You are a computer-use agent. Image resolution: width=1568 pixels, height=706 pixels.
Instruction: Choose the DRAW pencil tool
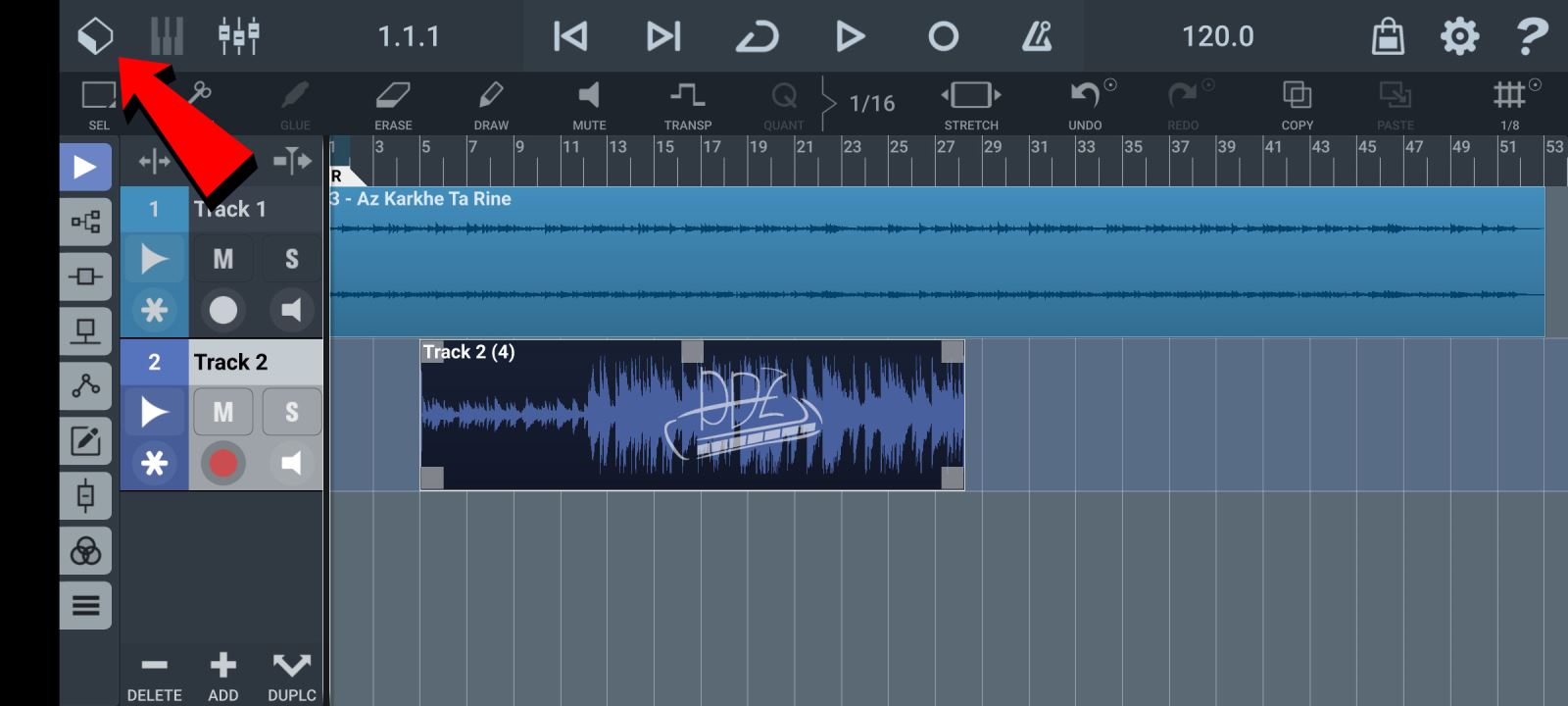(x=491, y=104)
